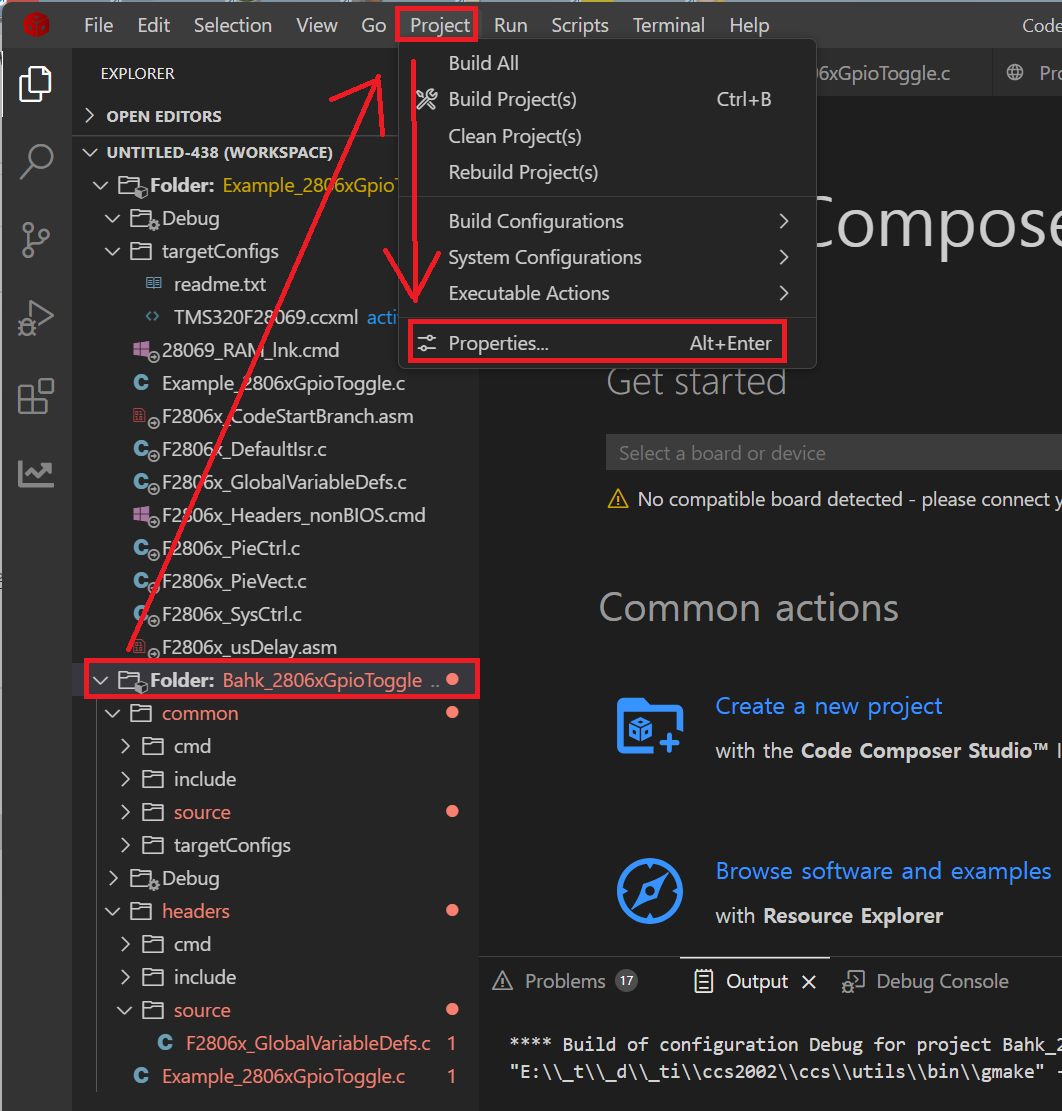The image size is (1062, 1111).
Task: Open the Help menu
Action: point(749,26)
